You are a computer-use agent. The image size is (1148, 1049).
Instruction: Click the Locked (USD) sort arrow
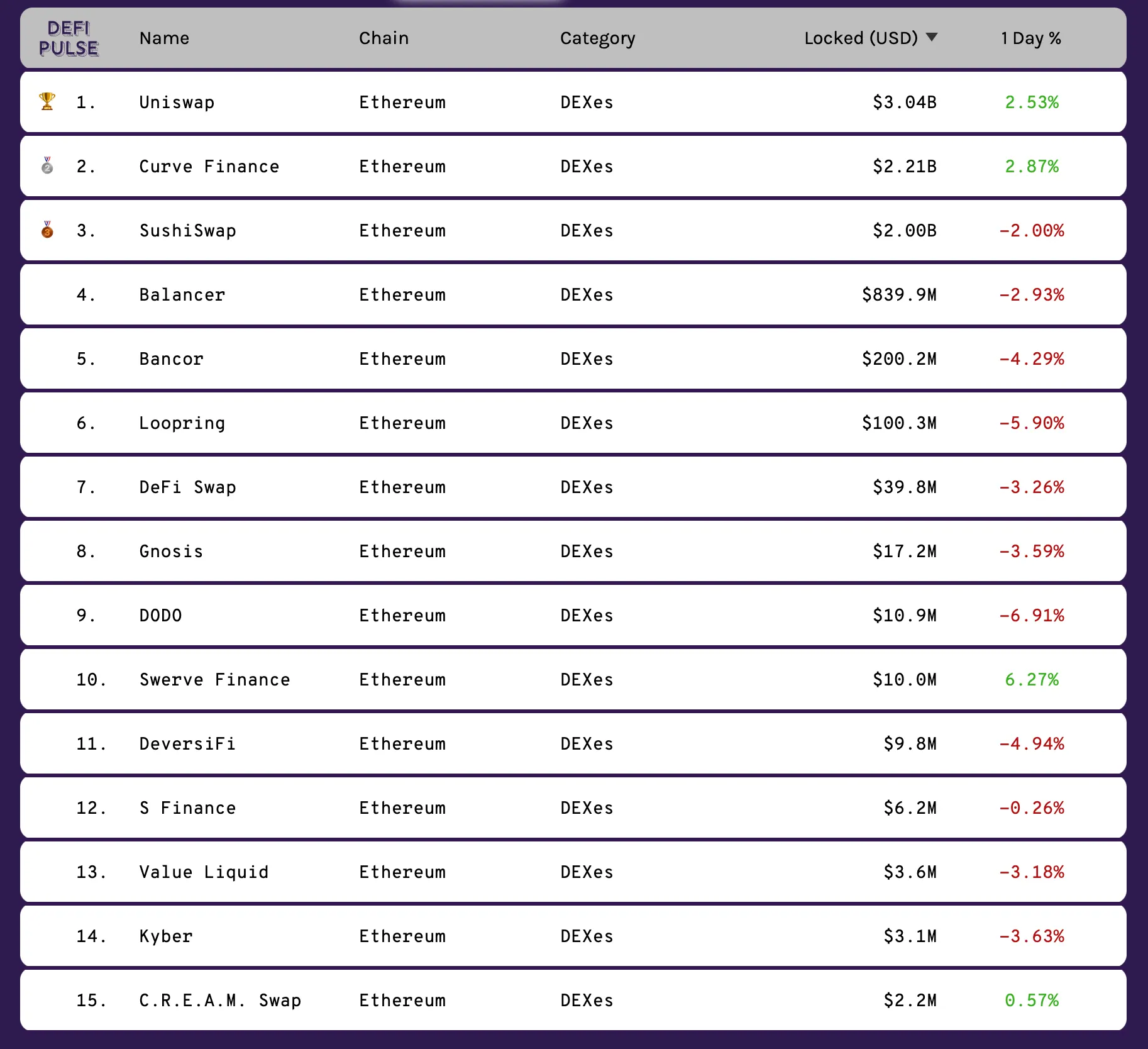tap(932, 37)
